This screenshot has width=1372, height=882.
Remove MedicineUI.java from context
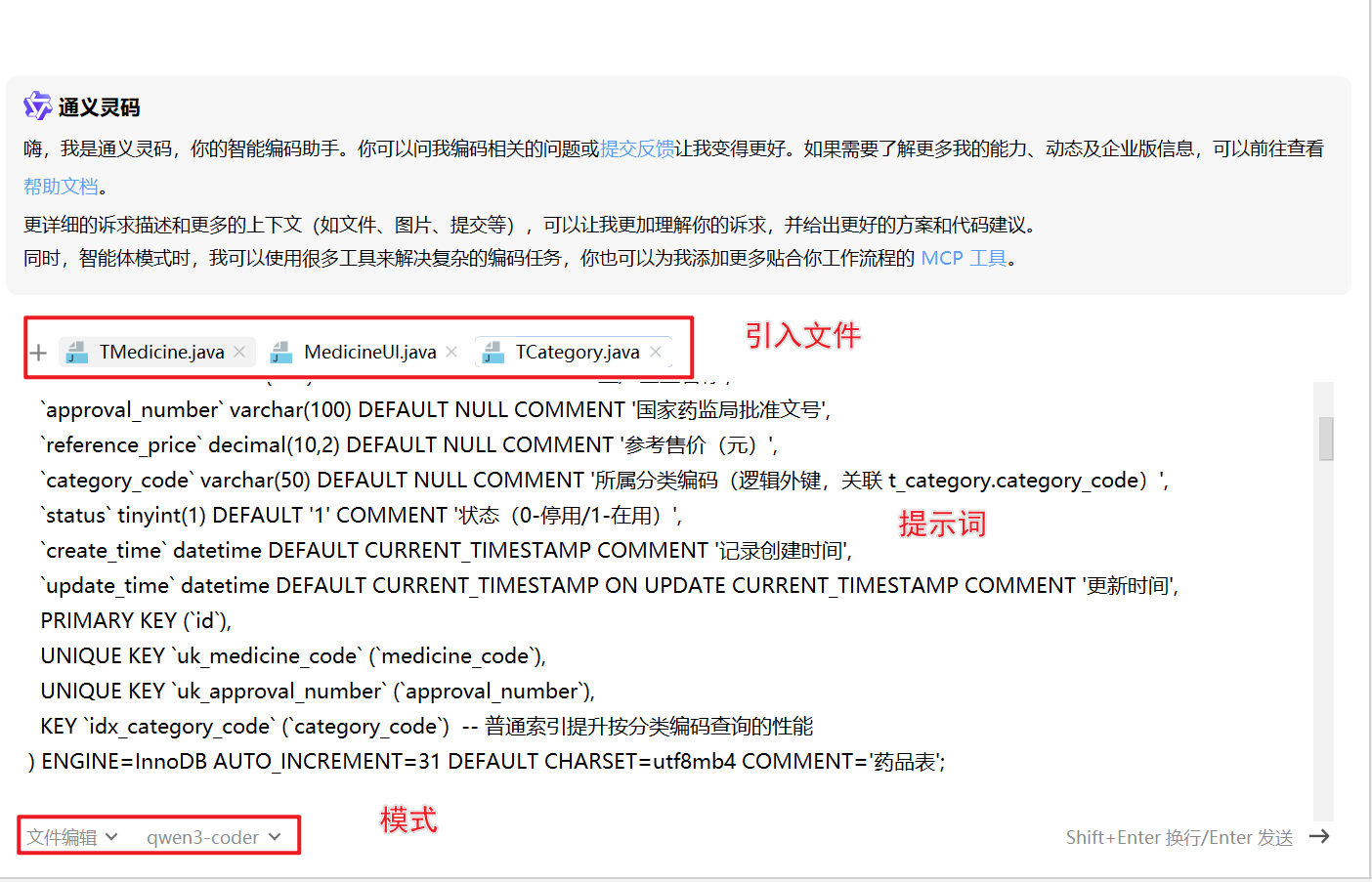point(451,352)
